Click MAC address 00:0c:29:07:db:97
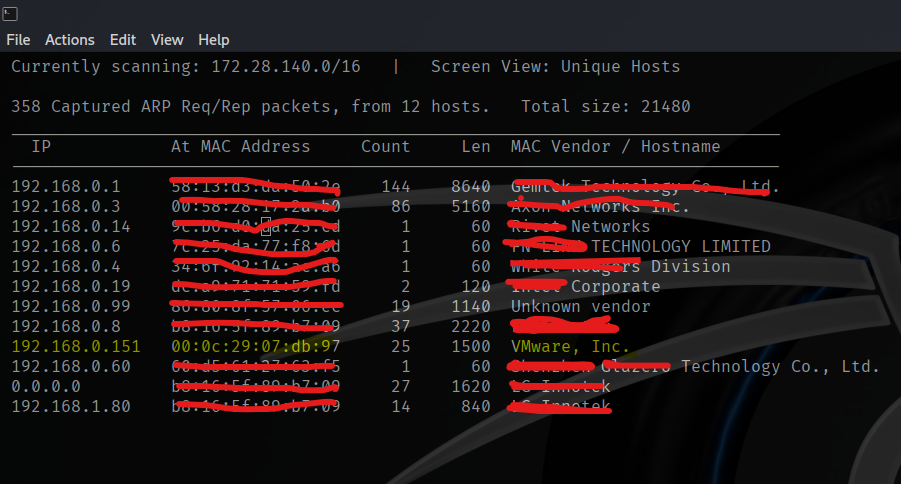 (x=255, y=346)
